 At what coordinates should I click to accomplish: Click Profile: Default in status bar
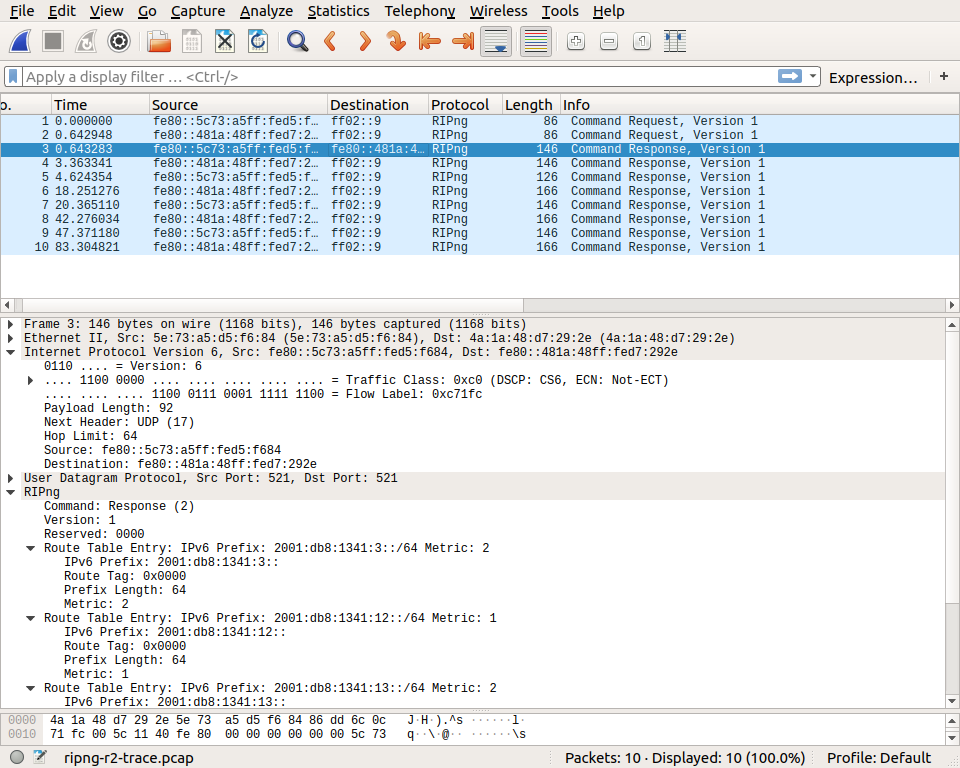[x=879, y=758]
